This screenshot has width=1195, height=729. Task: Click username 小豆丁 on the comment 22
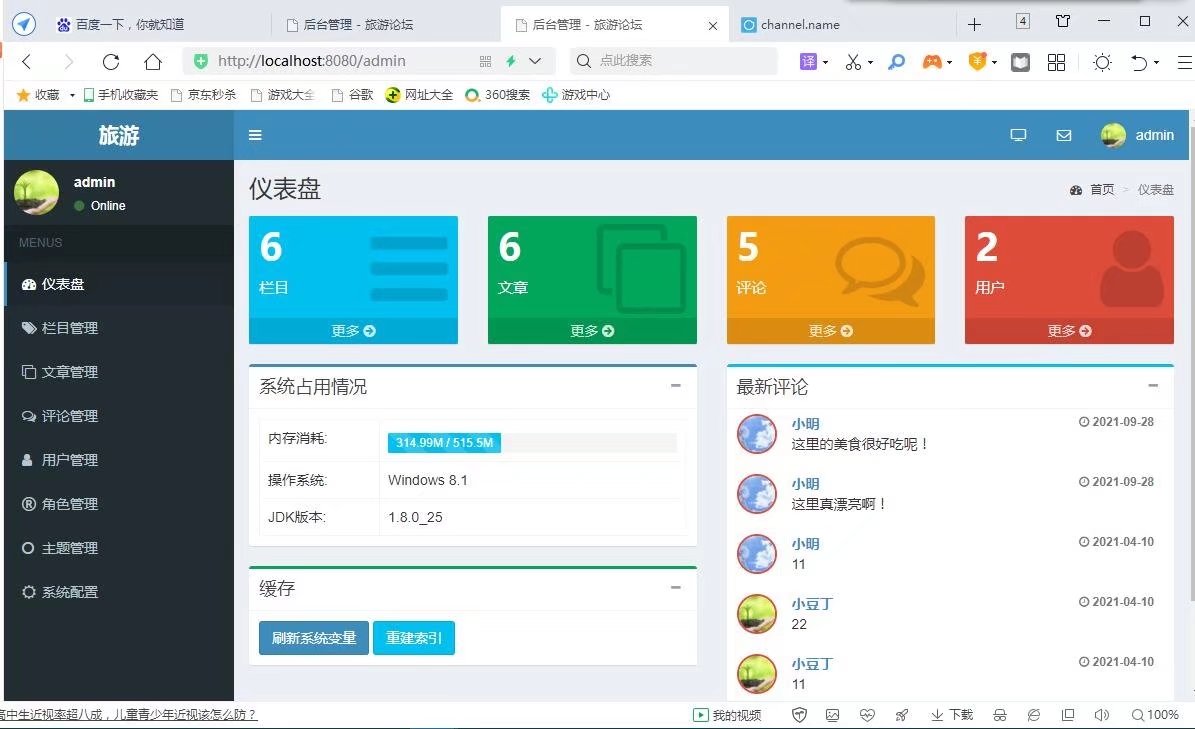click(x=812, y=604)
